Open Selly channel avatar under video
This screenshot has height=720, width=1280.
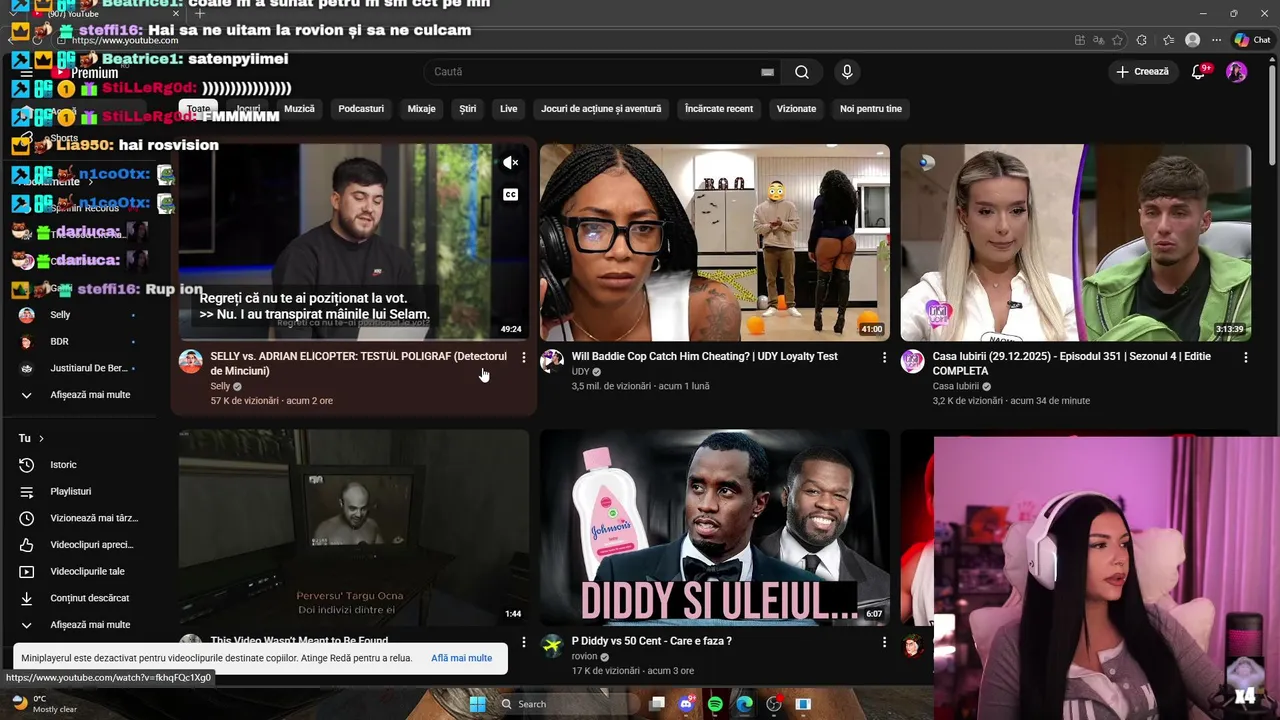coord(190,361)
